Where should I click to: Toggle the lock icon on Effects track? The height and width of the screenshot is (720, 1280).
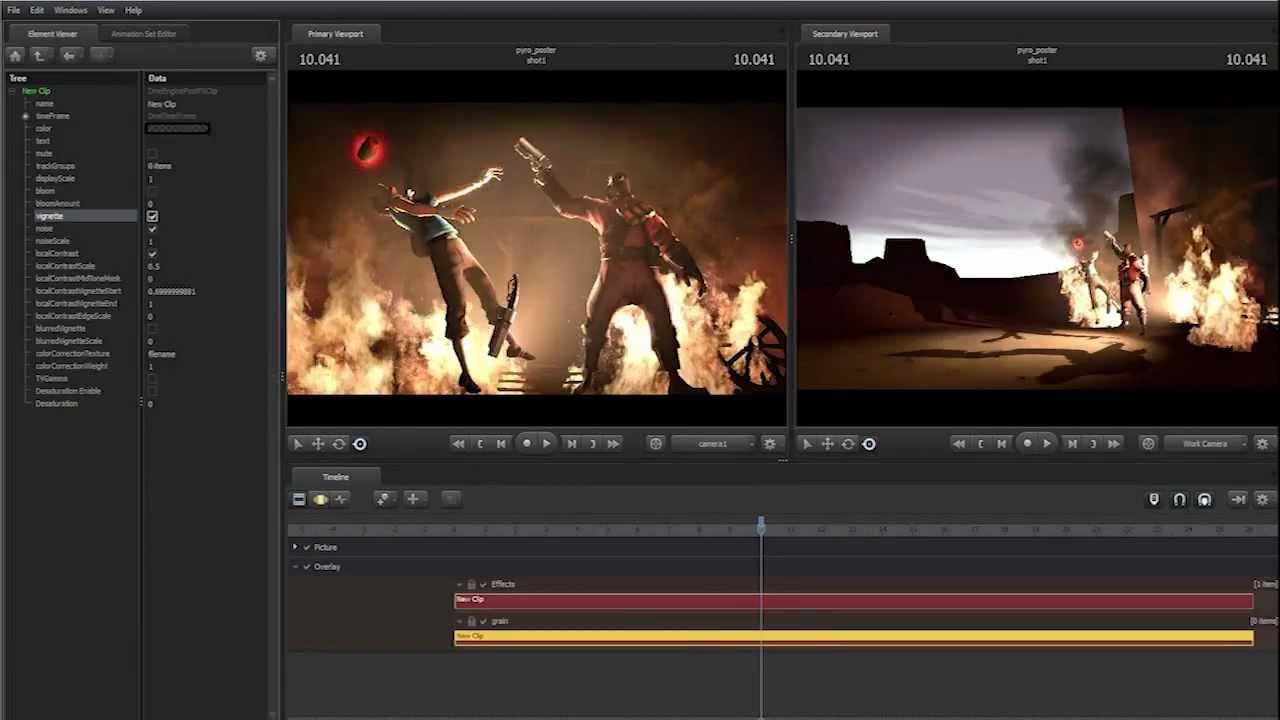point(472,585)
